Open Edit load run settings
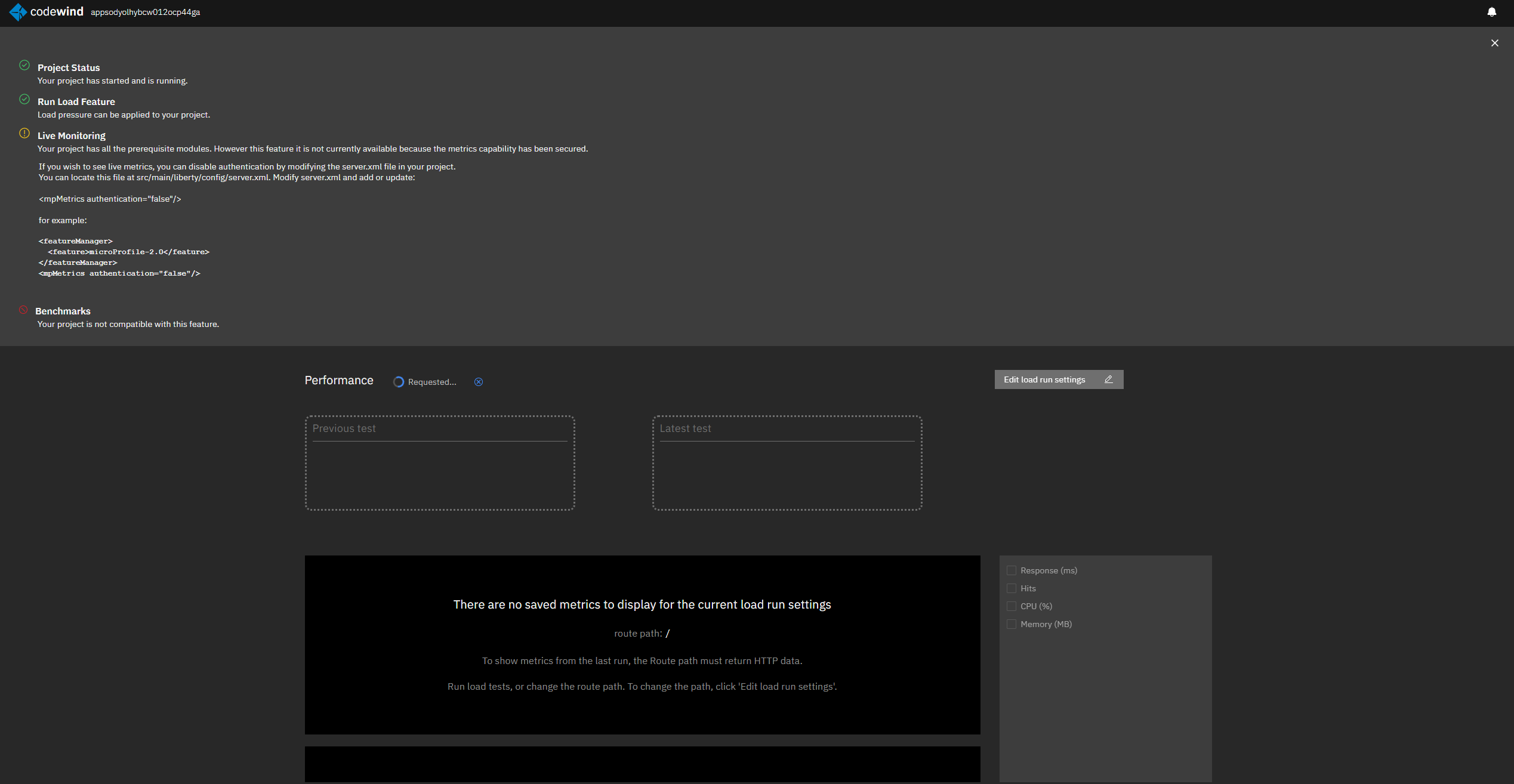1514x784 pixels. (1044, 379)
